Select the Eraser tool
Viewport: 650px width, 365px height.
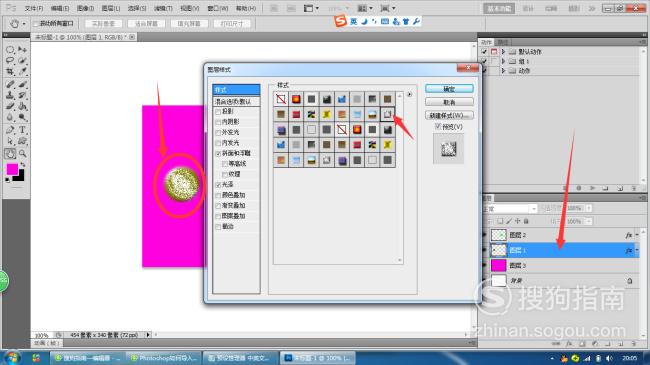(x=10, y=107)
